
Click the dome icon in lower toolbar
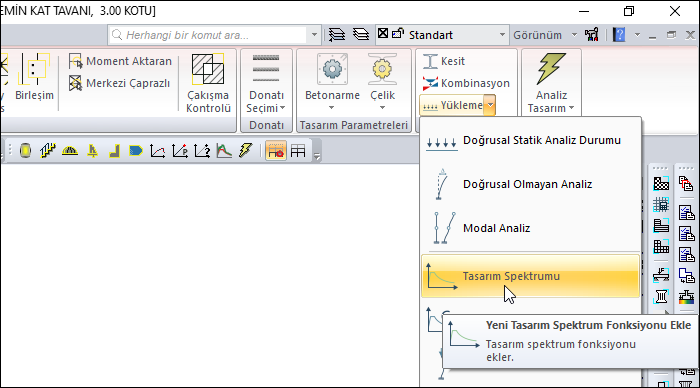click(x=70, y=151)
